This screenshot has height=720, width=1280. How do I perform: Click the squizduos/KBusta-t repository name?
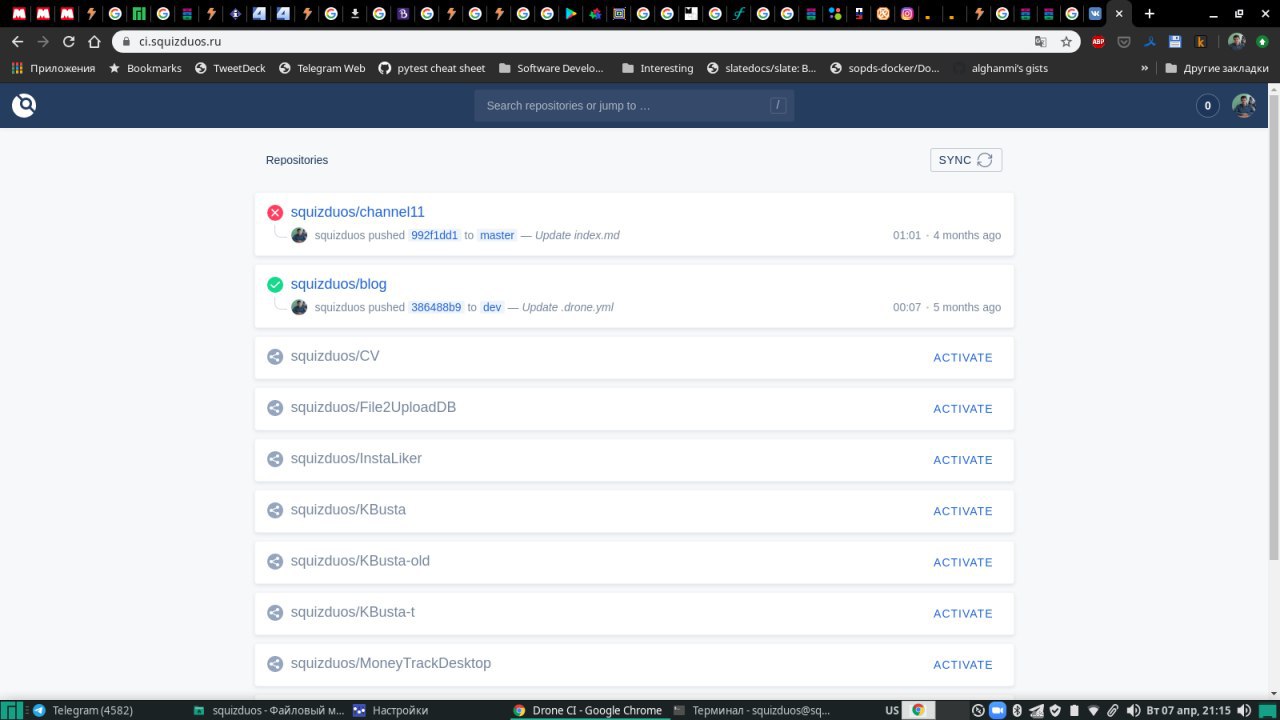(x=352, y=612)
